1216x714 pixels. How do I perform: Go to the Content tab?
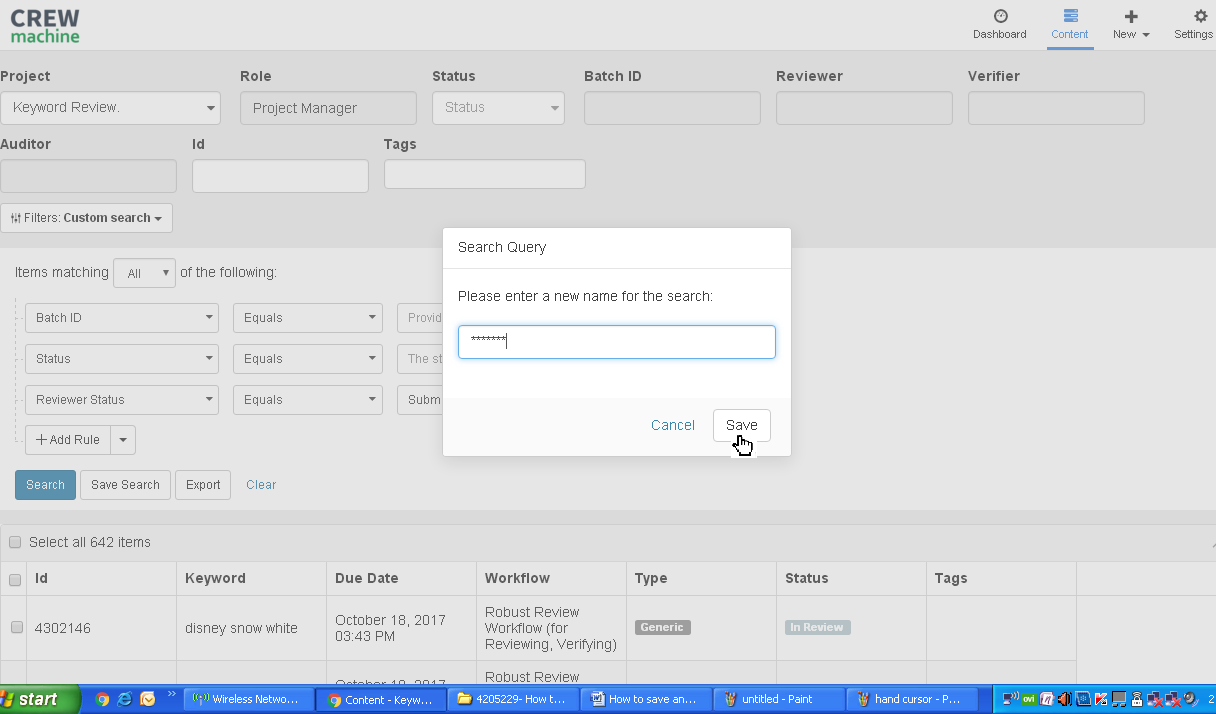pyautogui.click(x=1069, y=25)
